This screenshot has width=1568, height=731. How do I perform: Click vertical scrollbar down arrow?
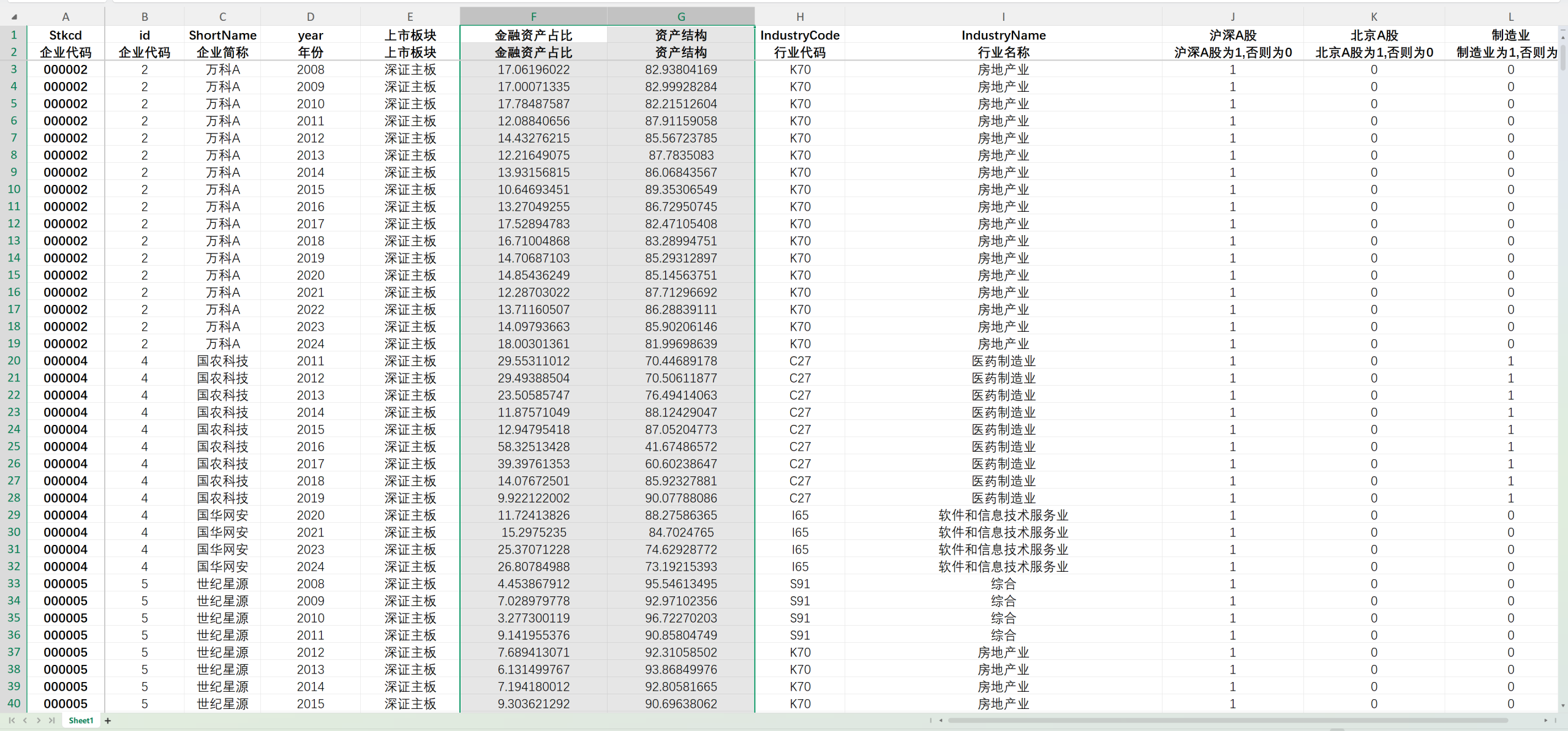[x=1562, y=705]
